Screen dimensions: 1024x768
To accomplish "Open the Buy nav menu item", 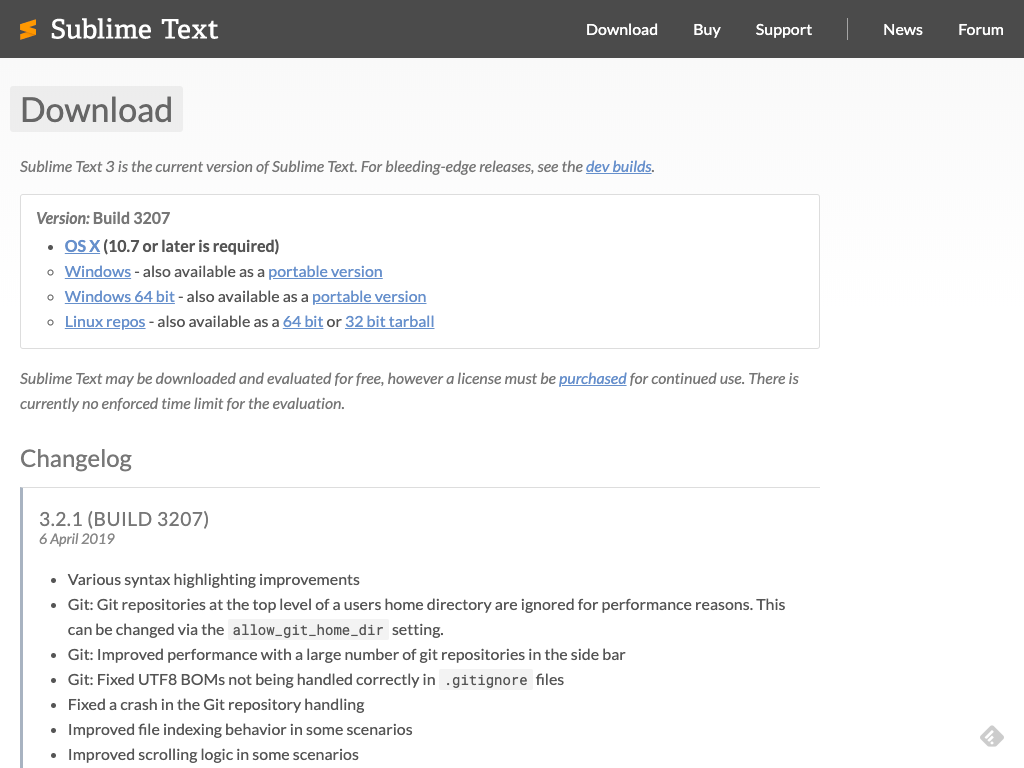I will click(x=706, y=29).
